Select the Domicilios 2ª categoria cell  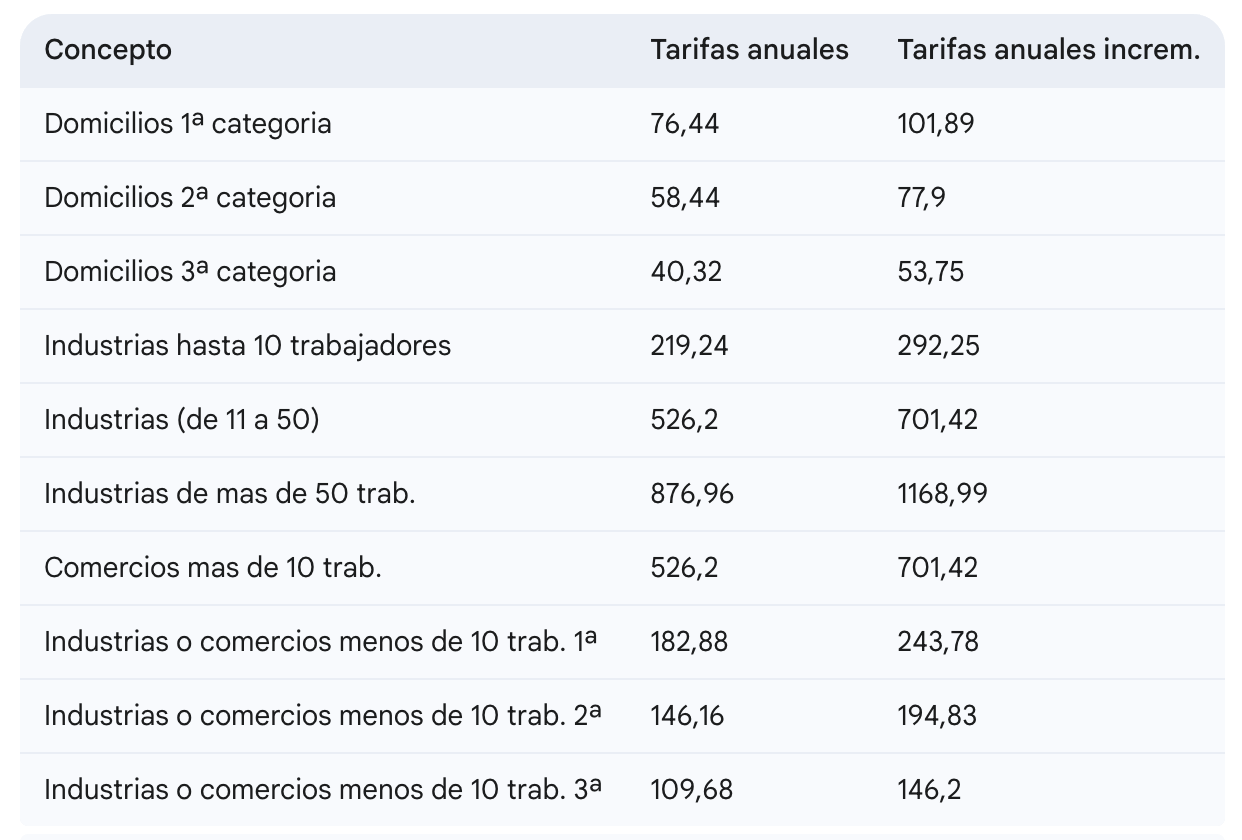189,198
